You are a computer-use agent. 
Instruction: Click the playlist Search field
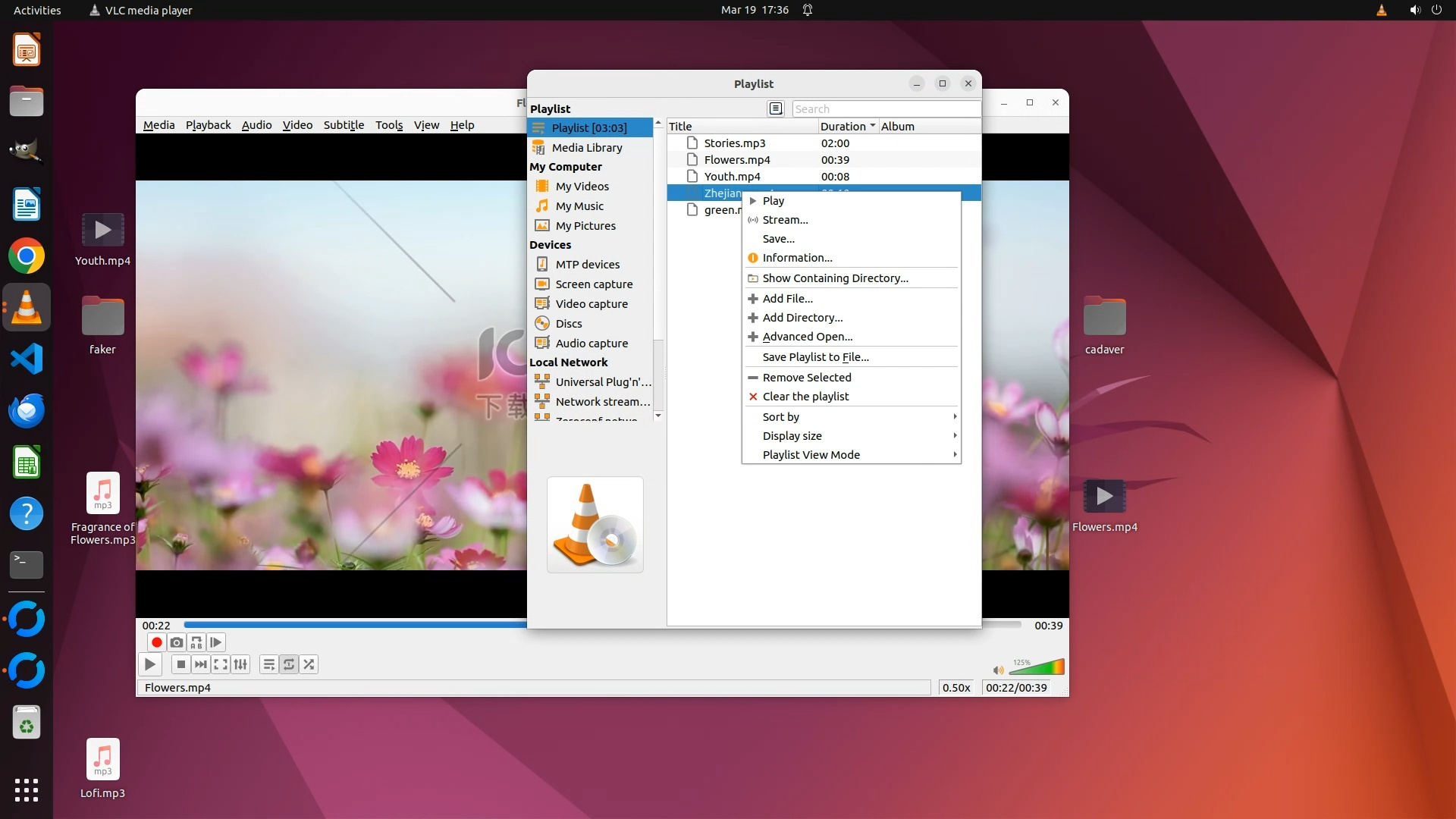click(885, 108)
